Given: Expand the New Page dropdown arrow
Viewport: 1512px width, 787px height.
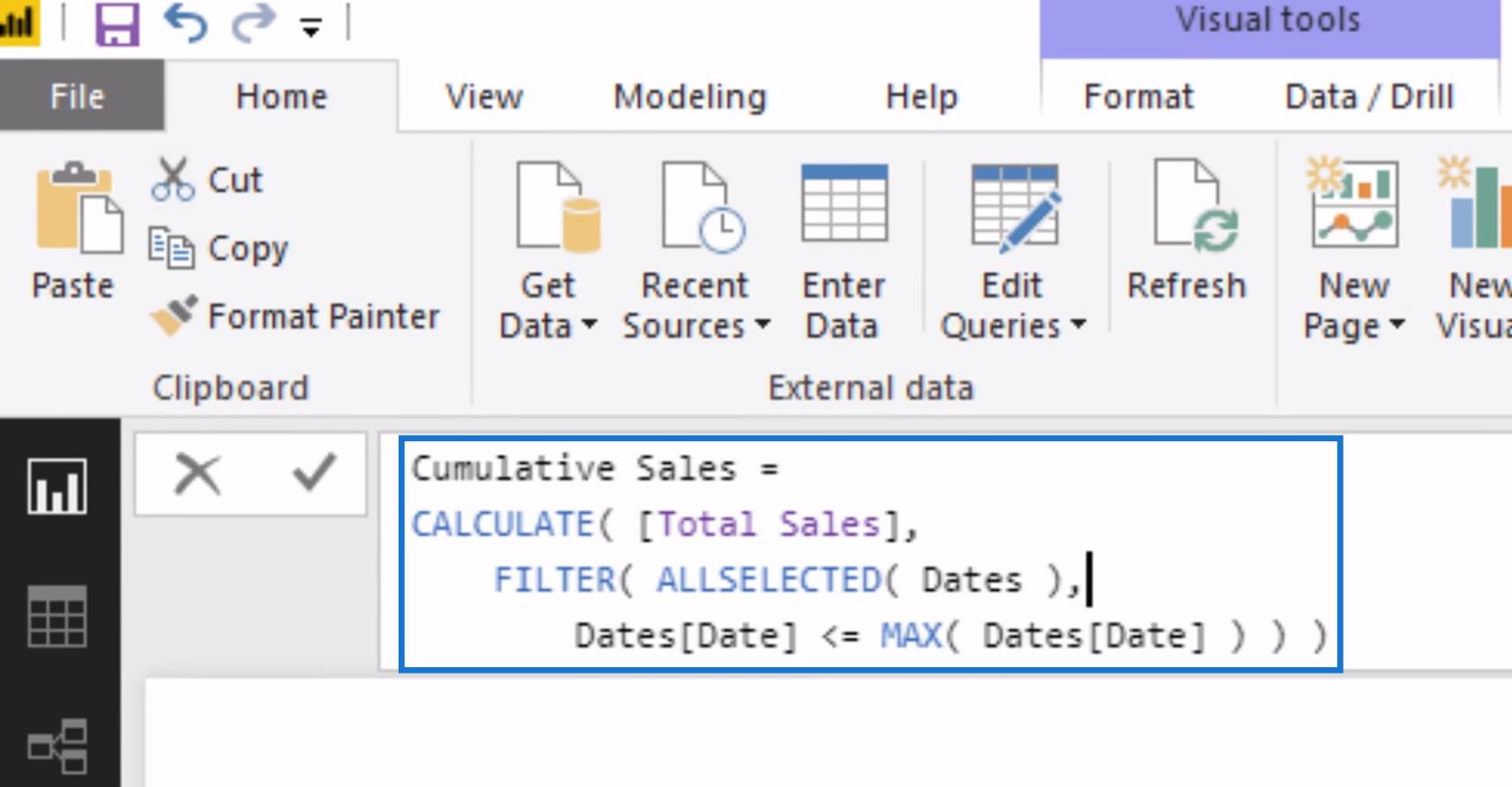Looking at the screenshot, I should tap(1397, 324).
